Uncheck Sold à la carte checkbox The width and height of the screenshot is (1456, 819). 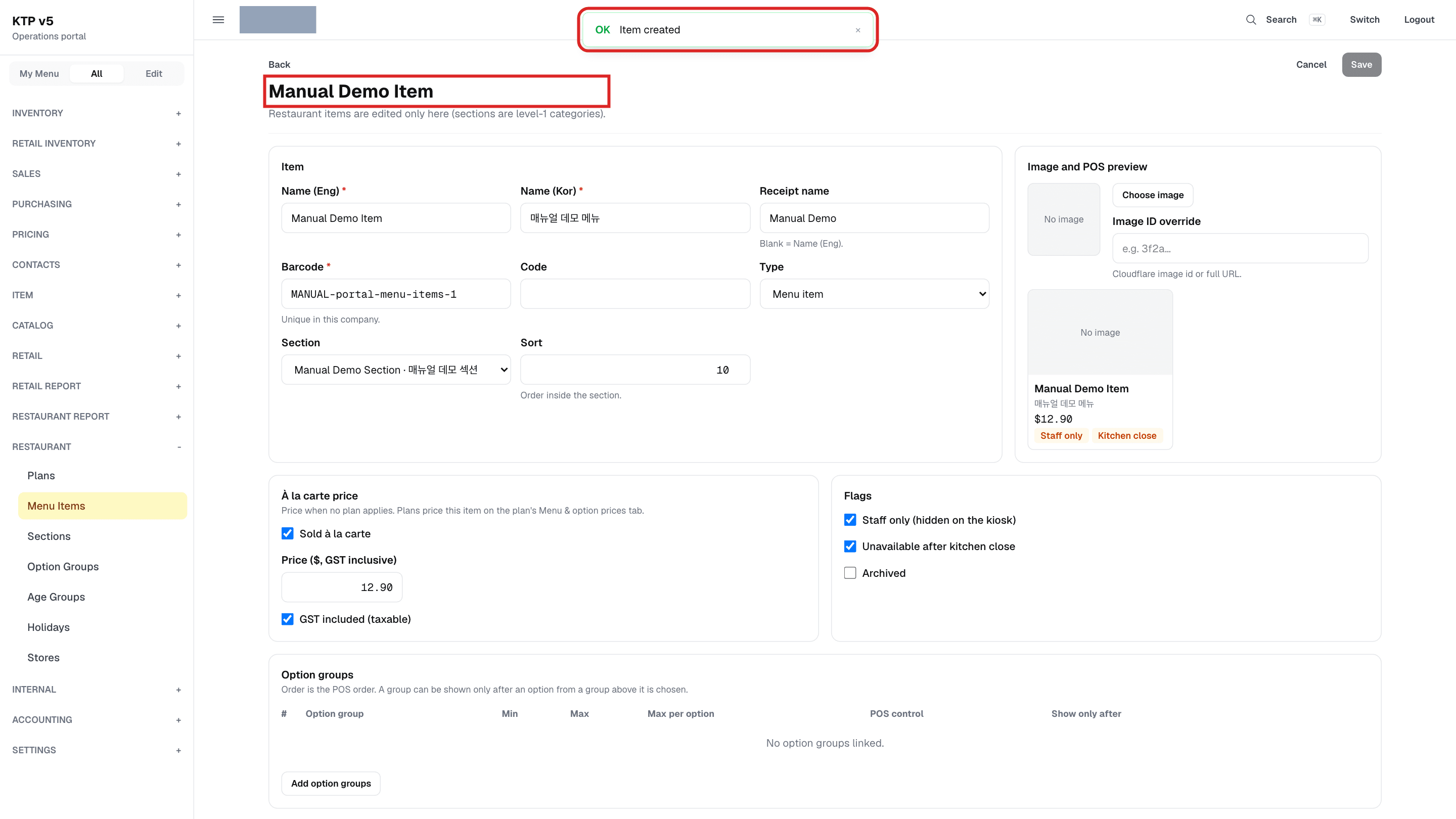287,533
